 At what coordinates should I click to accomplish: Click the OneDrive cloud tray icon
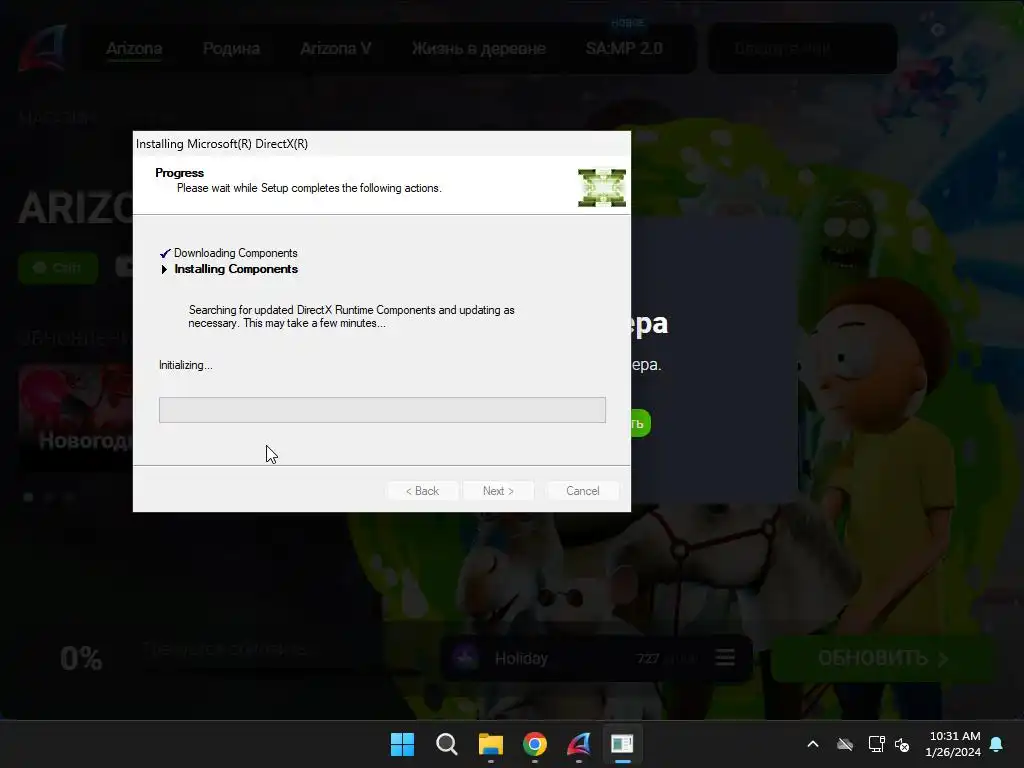pyautogui.click(x=845, y=744)
